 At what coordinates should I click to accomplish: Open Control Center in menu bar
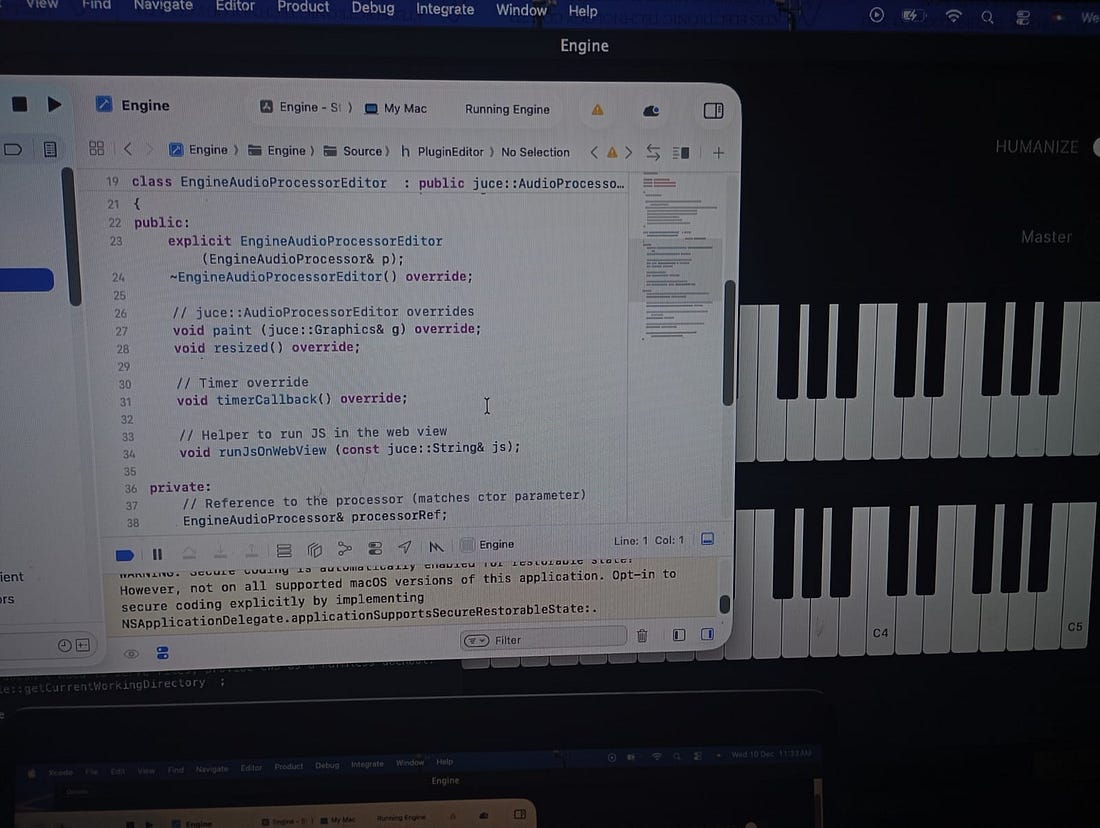pos(1023,18)
